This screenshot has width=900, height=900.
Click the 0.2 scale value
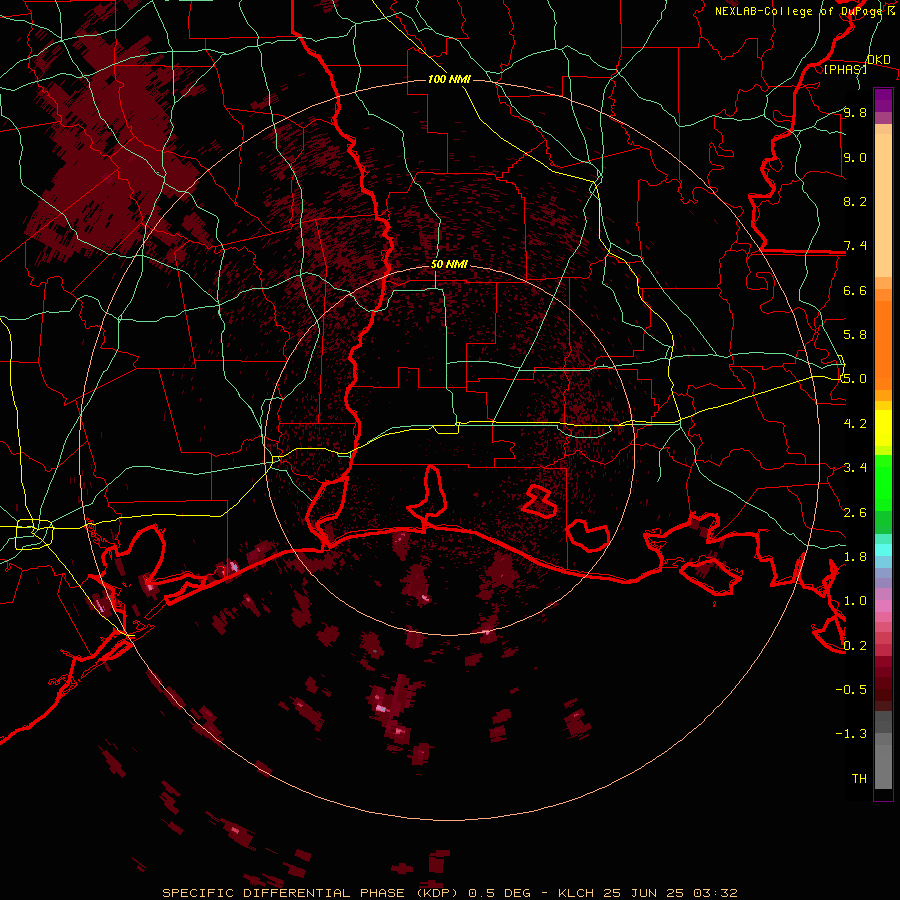coord(855,646)
